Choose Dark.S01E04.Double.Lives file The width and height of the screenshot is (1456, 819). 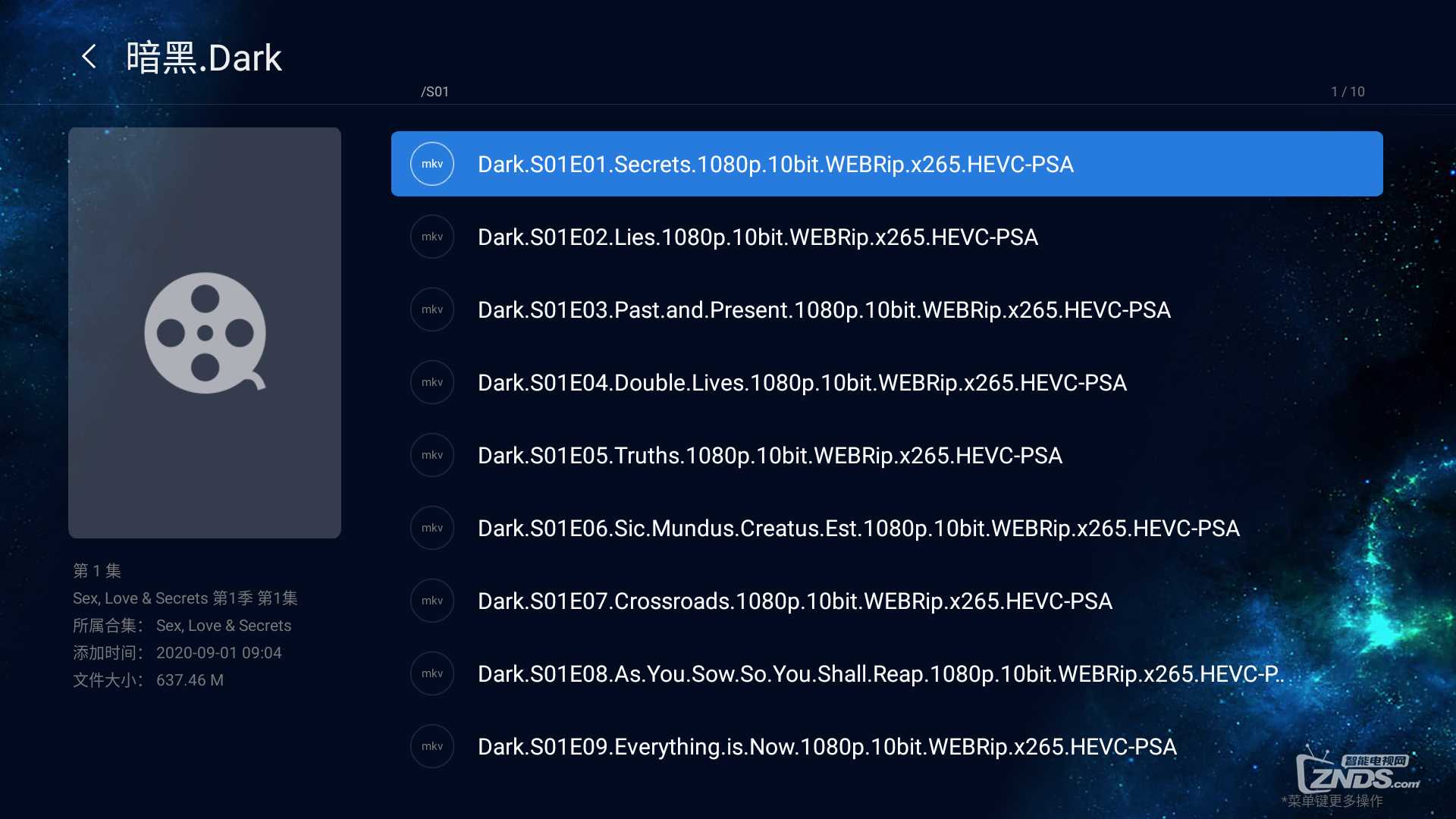coord(887,382)
